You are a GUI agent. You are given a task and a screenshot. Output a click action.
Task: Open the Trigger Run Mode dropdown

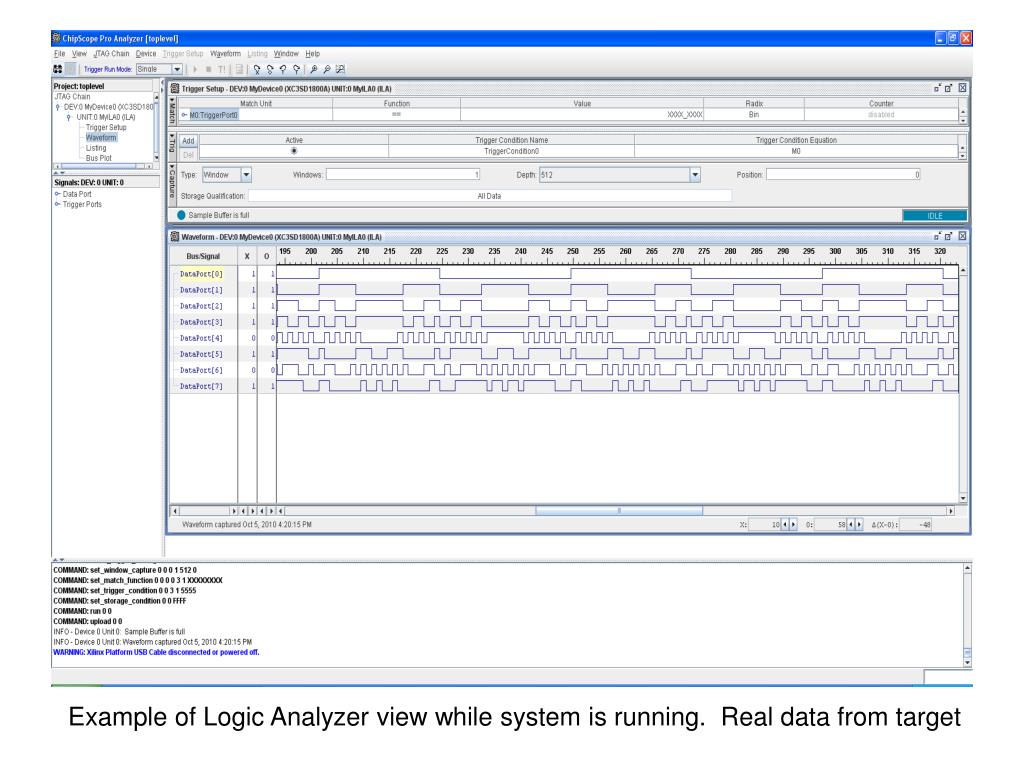(176, 69)
